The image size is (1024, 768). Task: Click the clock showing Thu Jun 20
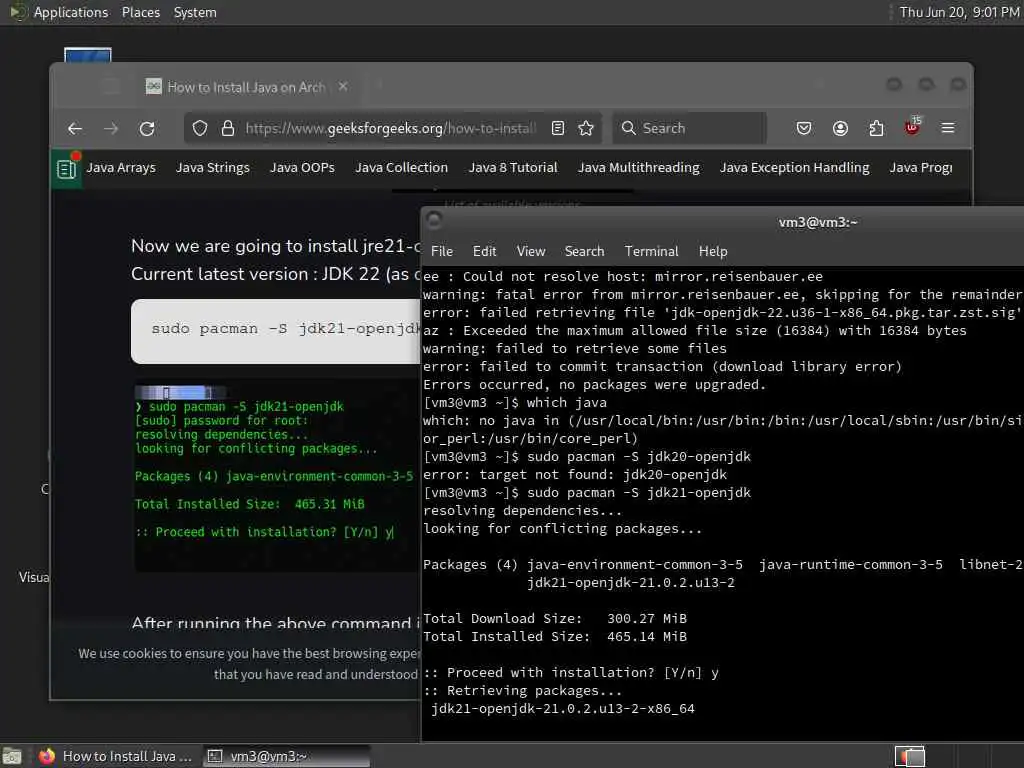coord(959,12)
